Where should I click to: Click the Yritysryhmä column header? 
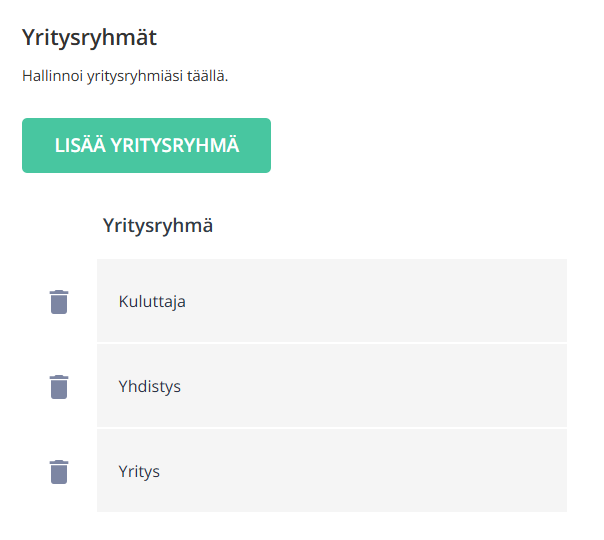(158, 226)
